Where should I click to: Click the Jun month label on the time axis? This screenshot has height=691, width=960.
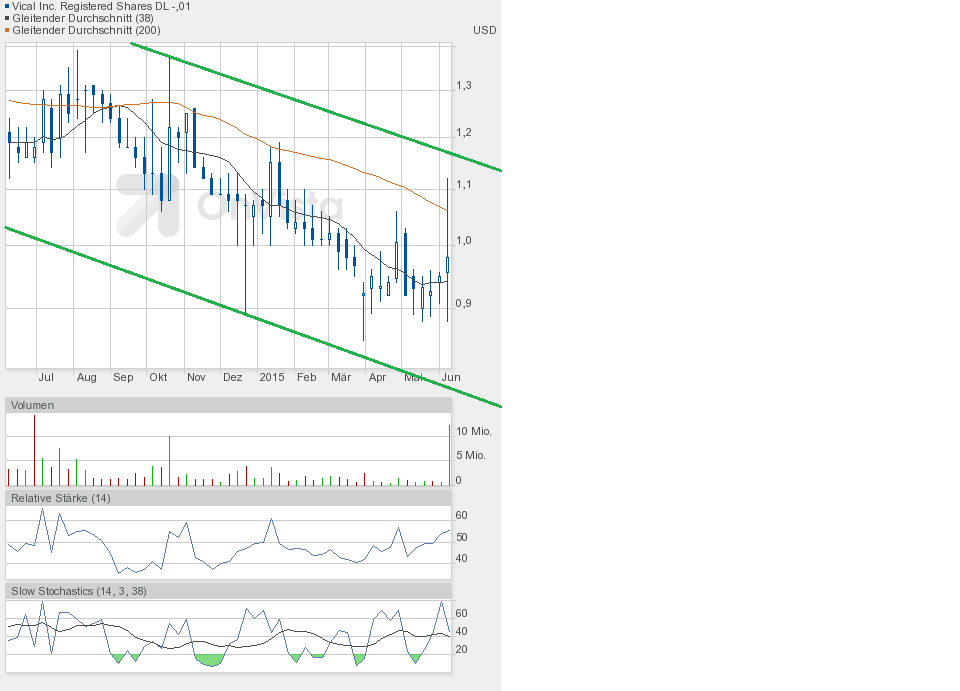pos(450,377)
